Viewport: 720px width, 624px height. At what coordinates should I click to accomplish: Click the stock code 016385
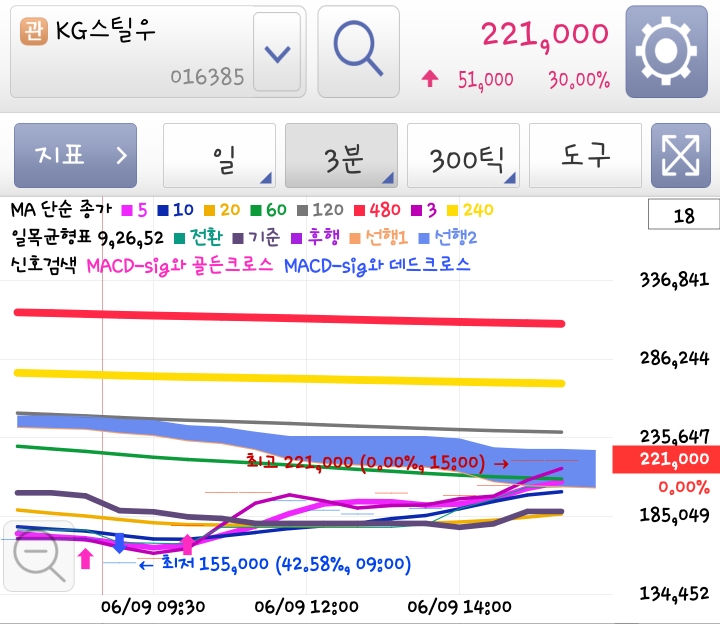tap(207, 77)
